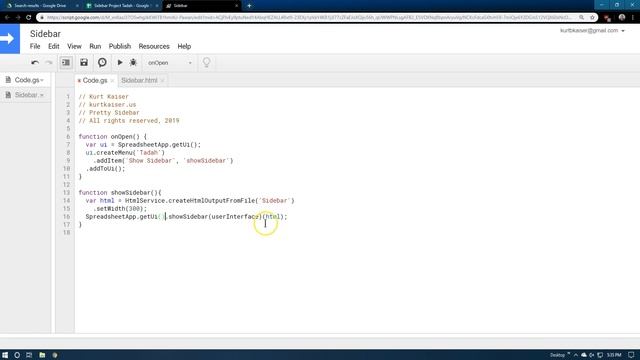
Task: Click the taskbar clock
Action: [x=614, y=355]
